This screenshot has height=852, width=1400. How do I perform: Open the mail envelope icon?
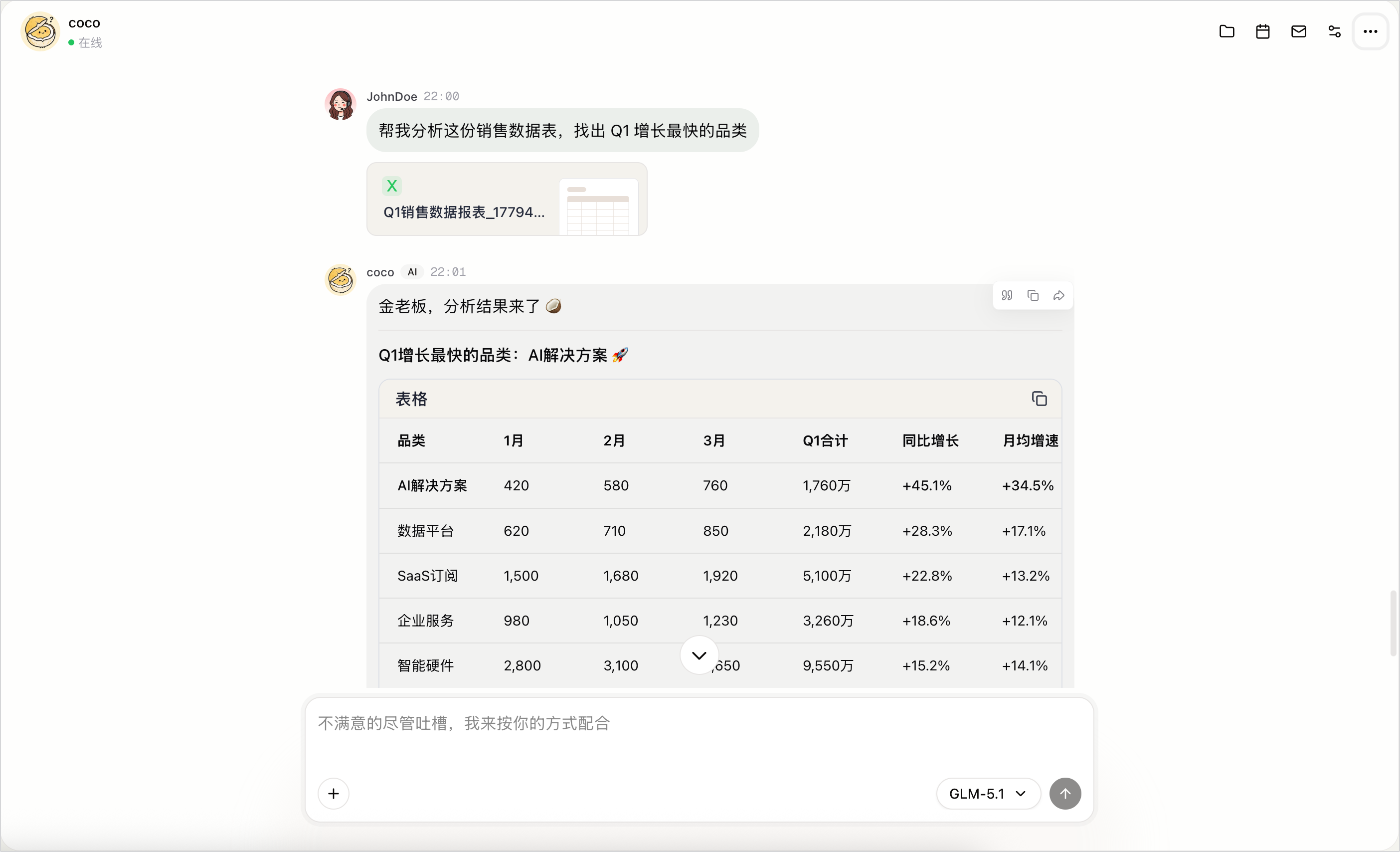[x=1298, y=31]
